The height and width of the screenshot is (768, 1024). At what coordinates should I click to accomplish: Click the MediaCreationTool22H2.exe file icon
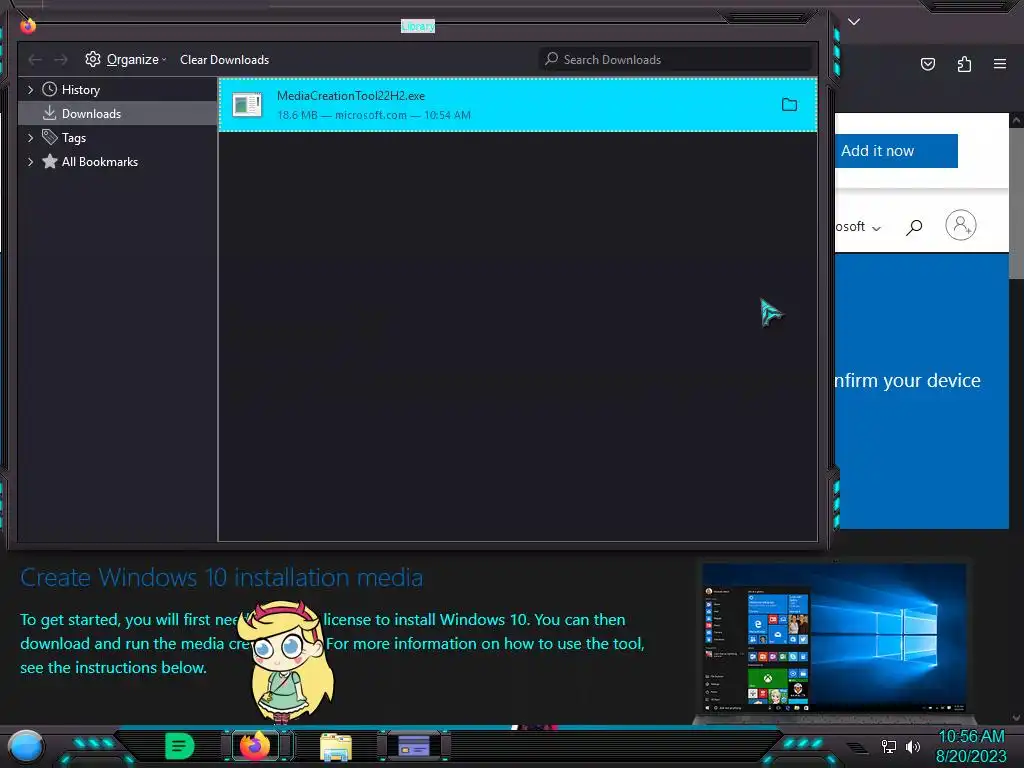pos(247,104)
